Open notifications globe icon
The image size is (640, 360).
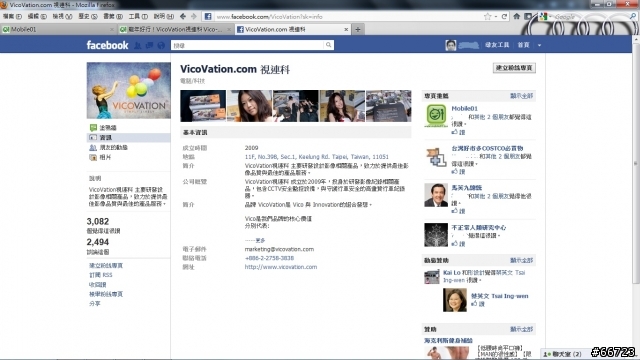(x=161, y=45)
